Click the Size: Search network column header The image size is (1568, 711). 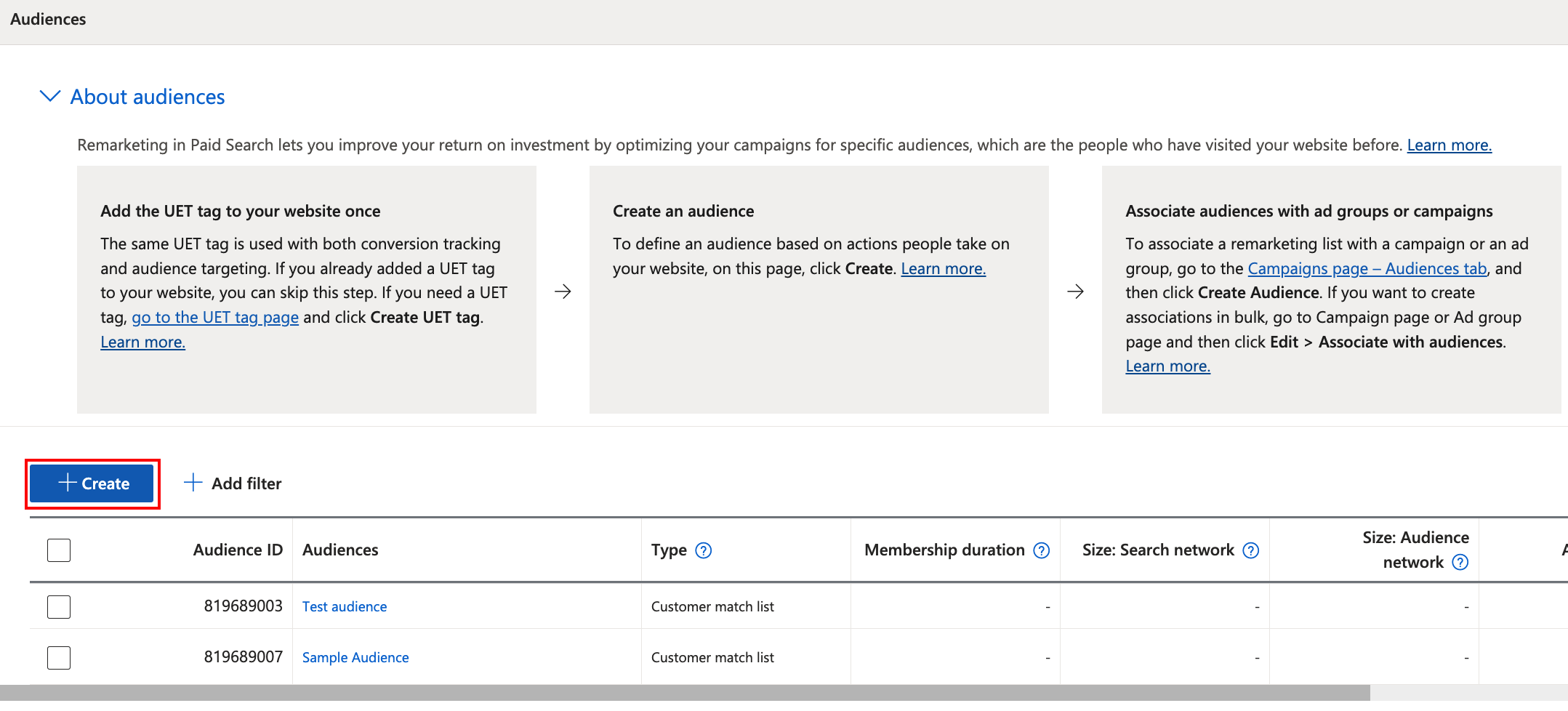pyautogui.click(x=1158, y=550)
